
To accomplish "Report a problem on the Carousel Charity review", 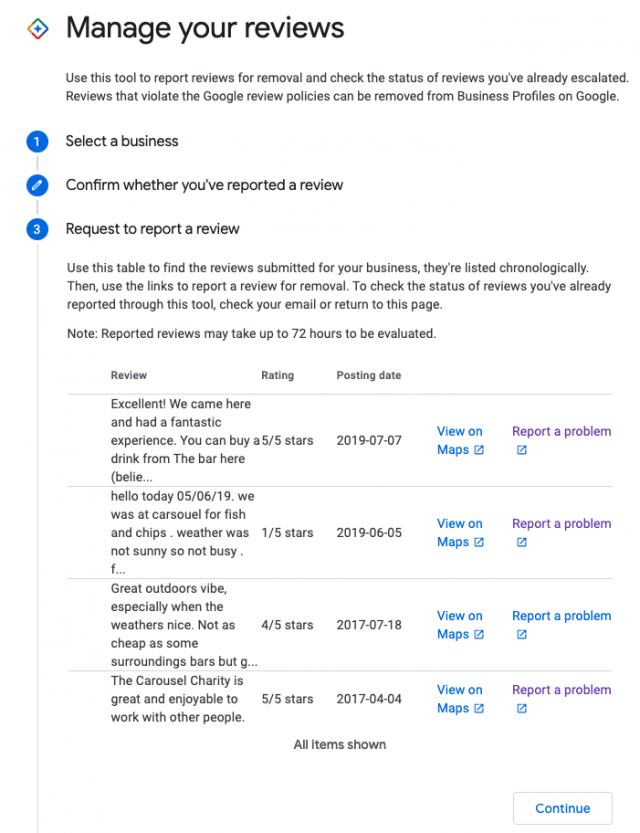I will point(561,689).
